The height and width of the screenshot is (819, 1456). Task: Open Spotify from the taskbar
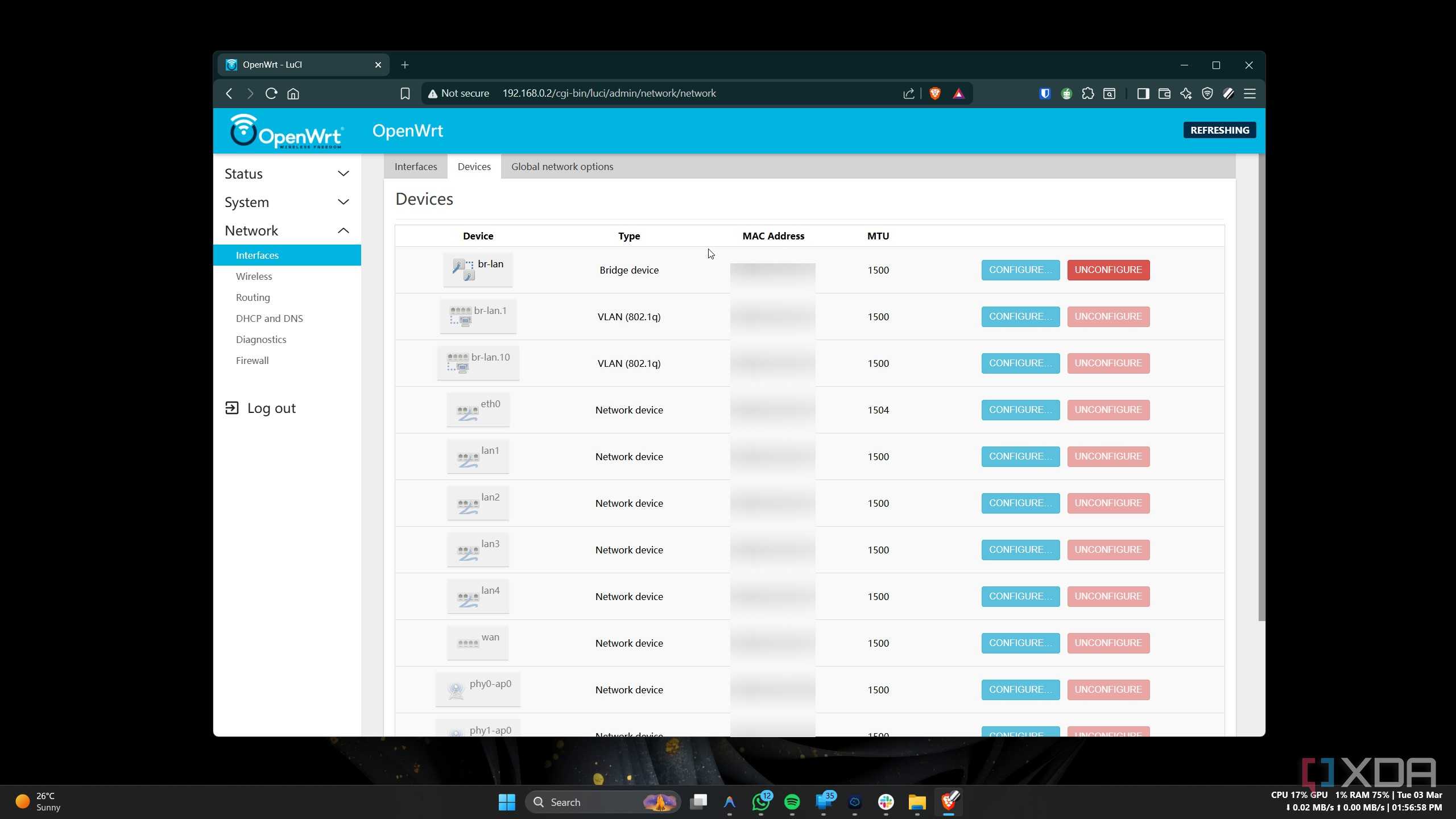coord(792,802)
